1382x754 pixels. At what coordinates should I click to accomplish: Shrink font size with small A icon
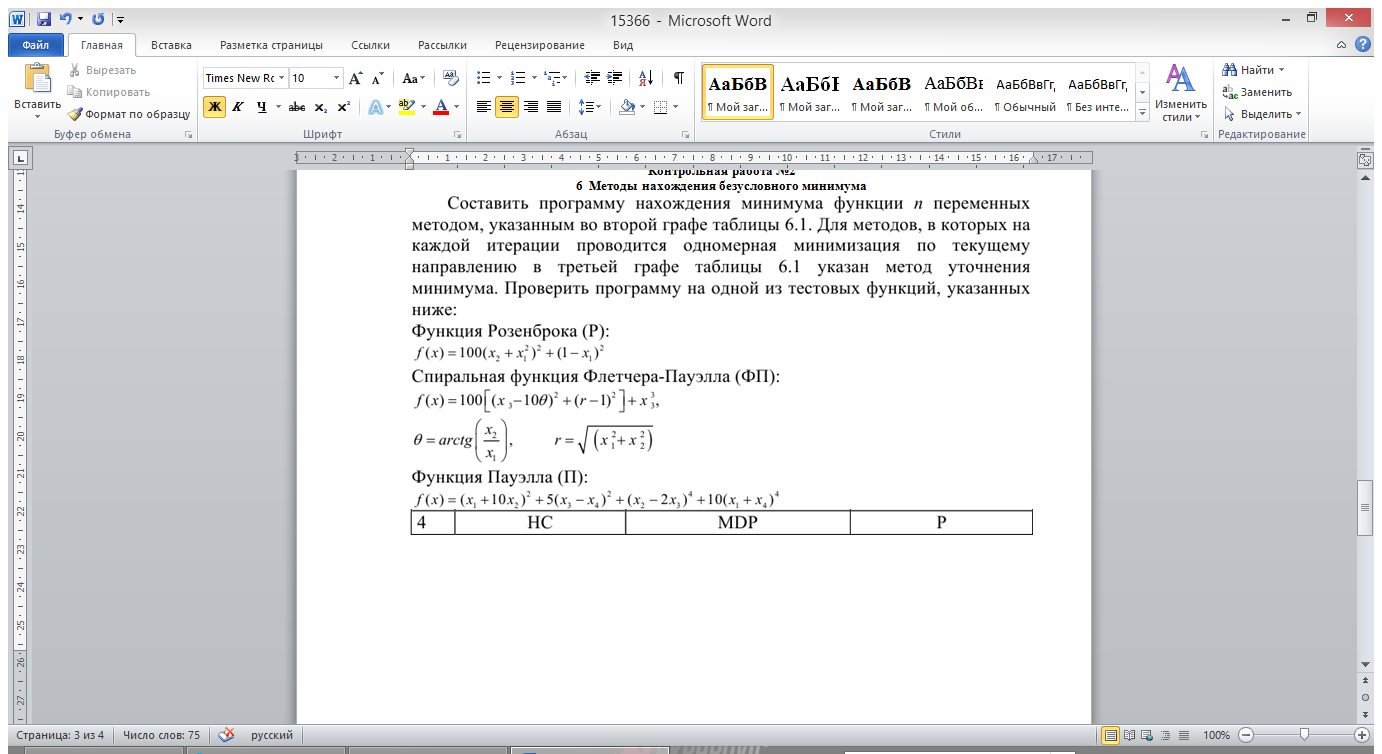[x=377, y=78]
